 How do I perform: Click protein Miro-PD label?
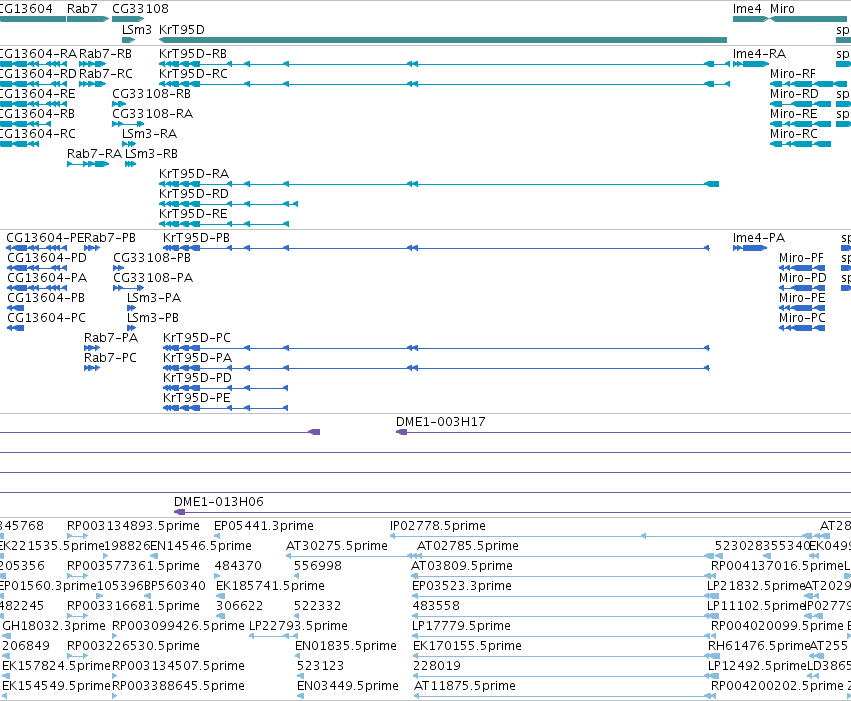point(803,278)
